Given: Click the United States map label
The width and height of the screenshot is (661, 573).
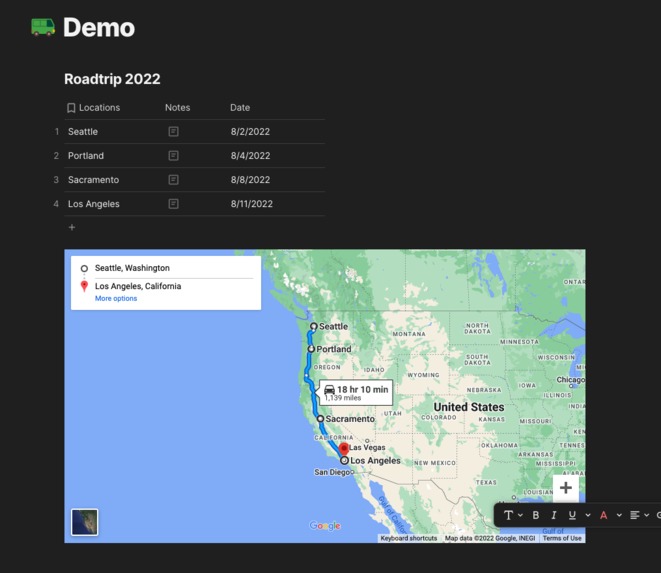Looking at the screenshot, I should 469,407.
